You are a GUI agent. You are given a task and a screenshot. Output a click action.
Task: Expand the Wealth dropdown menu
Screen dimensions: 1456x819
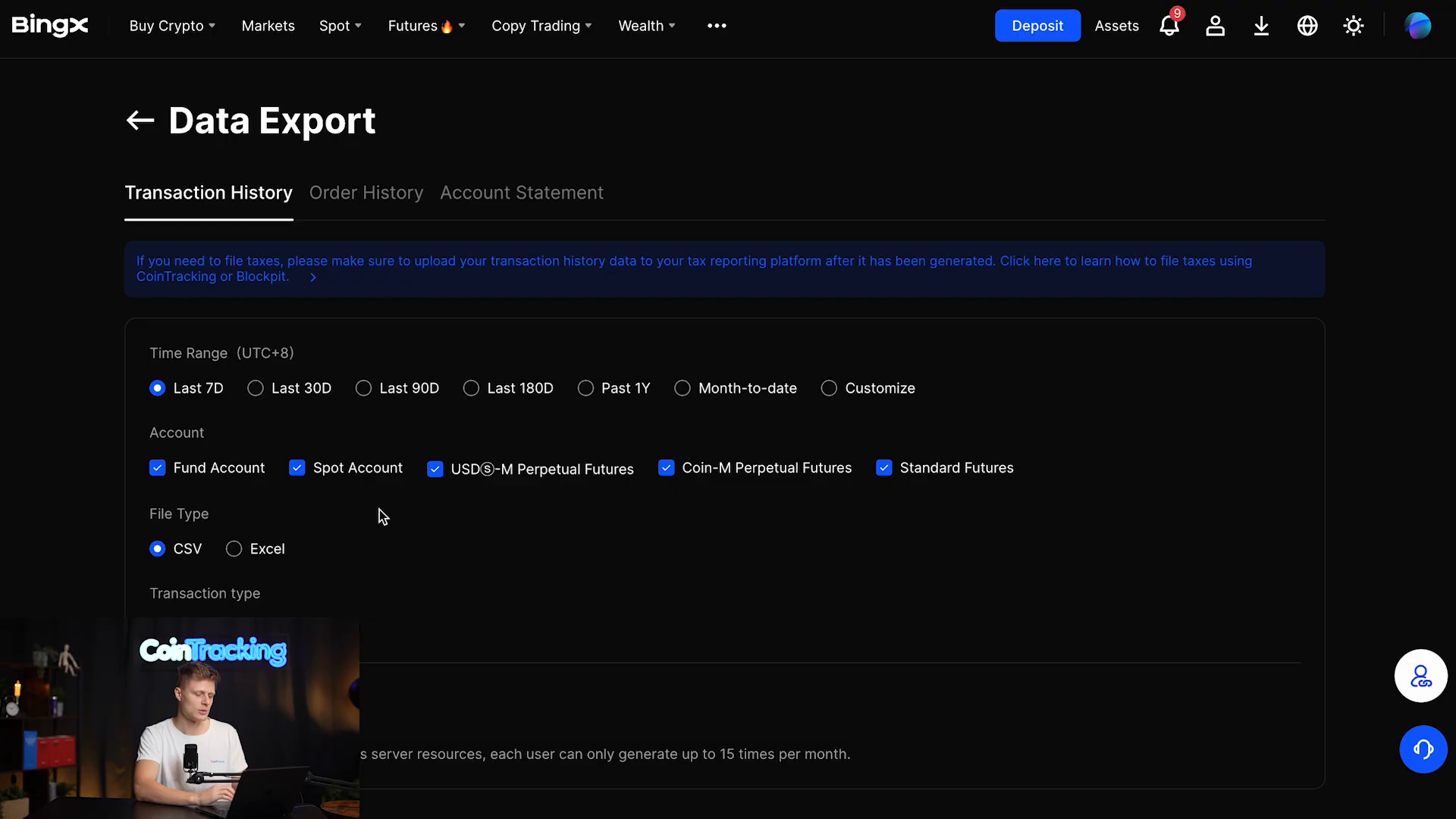[647, 26]
